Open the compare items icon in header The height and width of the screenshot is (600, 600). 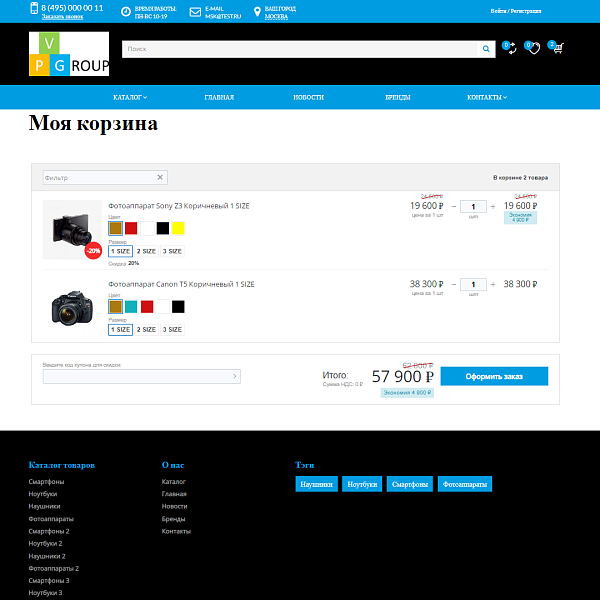click(510, 48)
